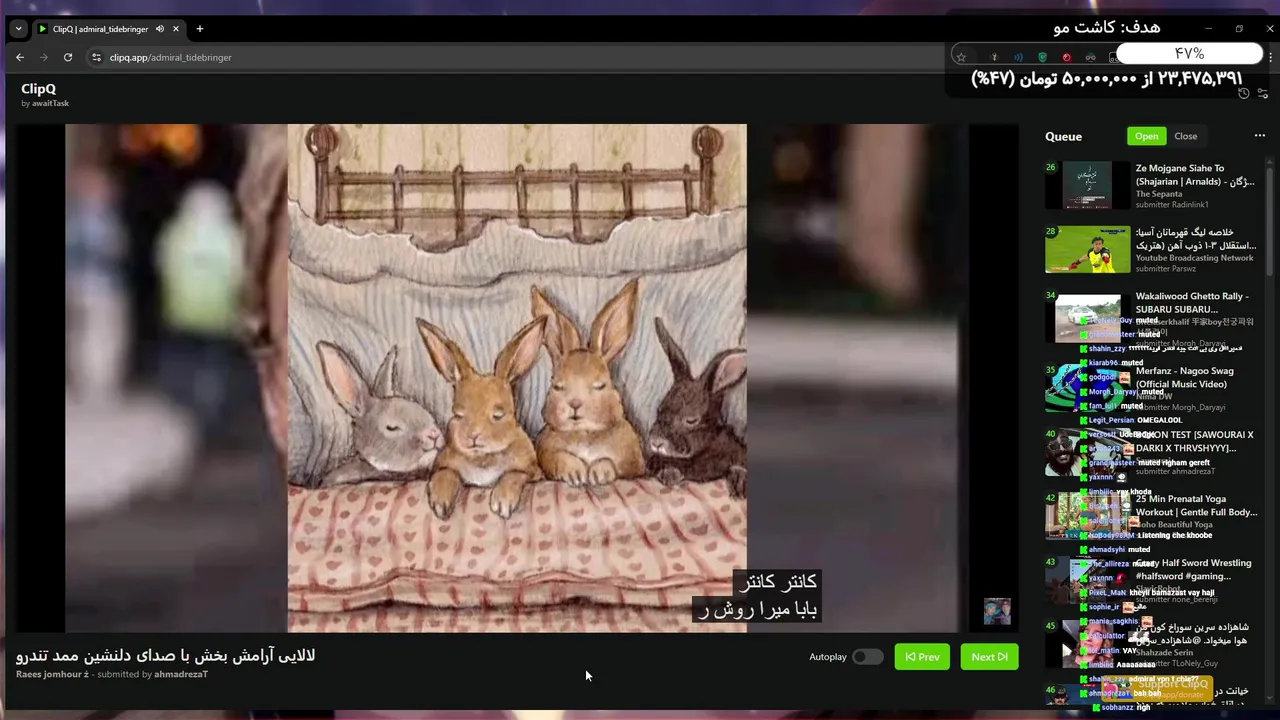Open the Merfanz - Nagoo Swag title
The image size is (1280, 720).
tap(1184, 377)
